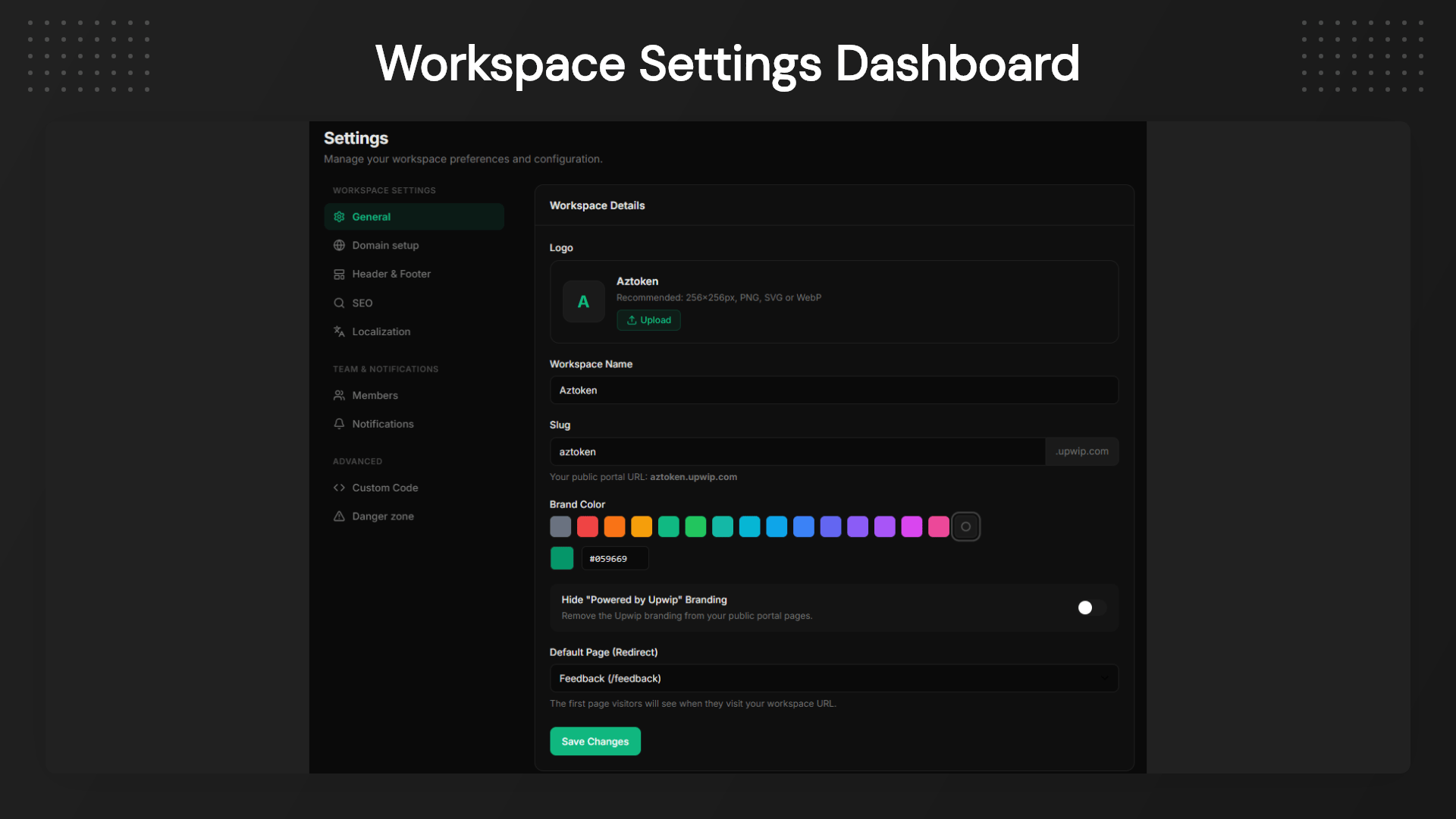Viewport: 1456px width, 819px height.
Task: Click the code brackets icon beside Custom Code
Action: pyautogui.click(x=339, y=488)
